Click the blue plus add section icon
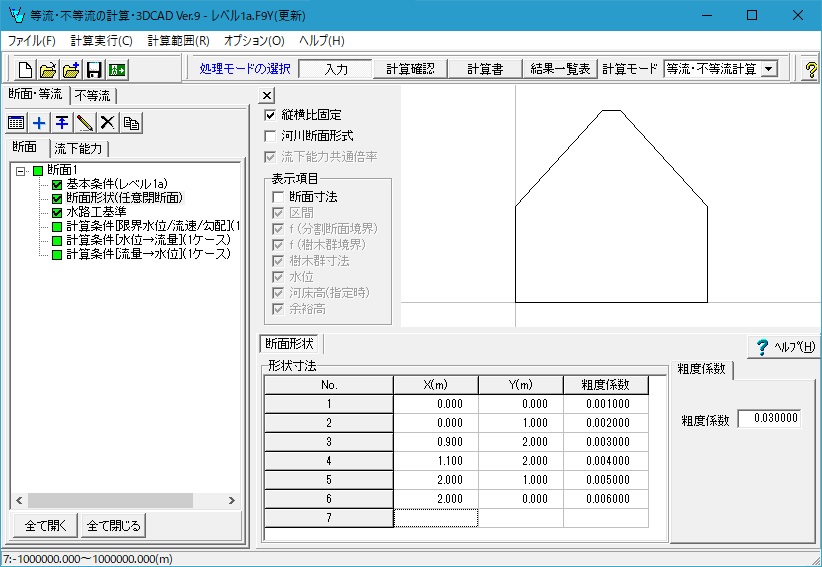Screen dimensions: 822x567 click(39, 123)
